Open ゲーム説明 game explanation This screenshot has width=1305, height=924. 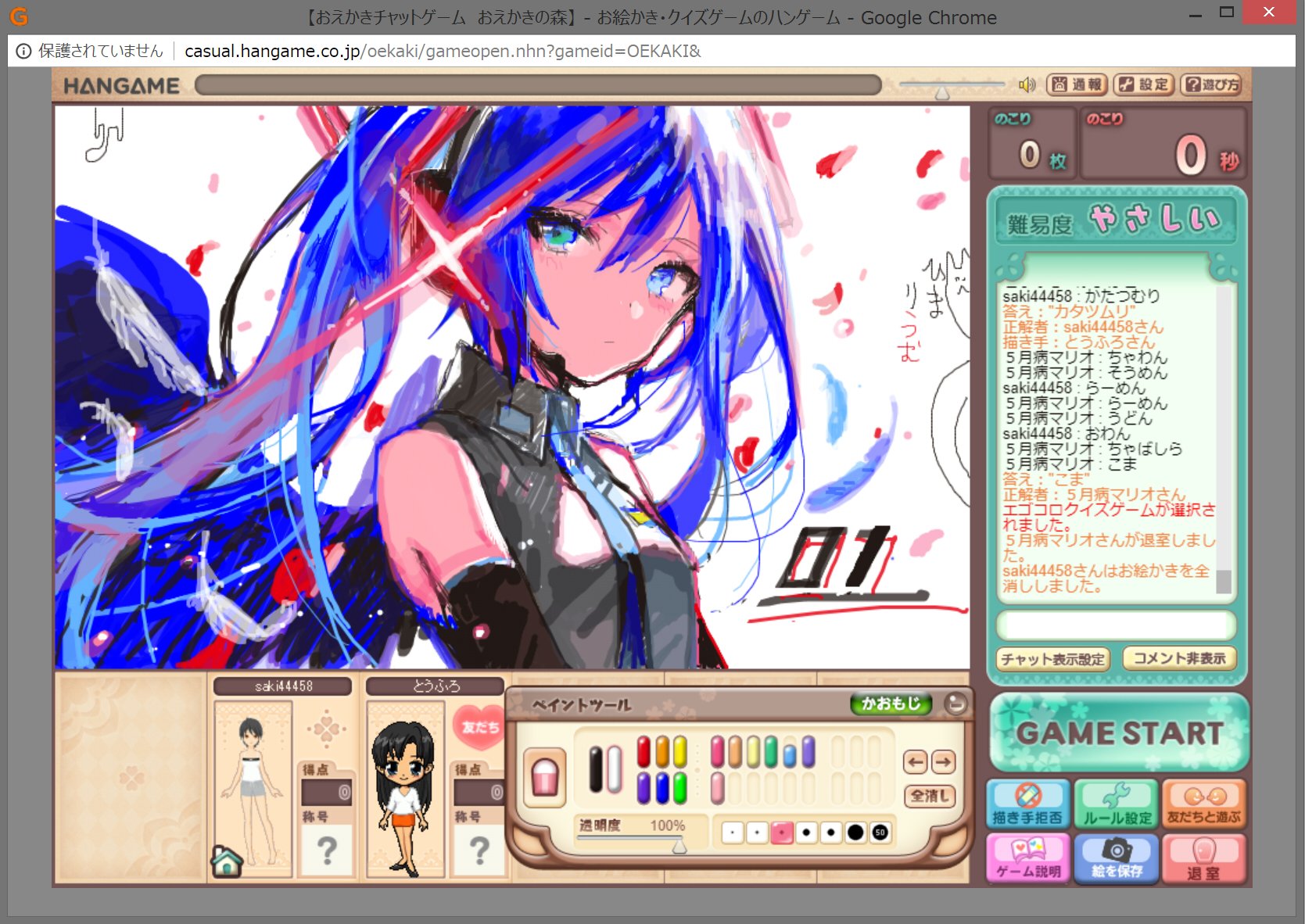(1028, 858)
